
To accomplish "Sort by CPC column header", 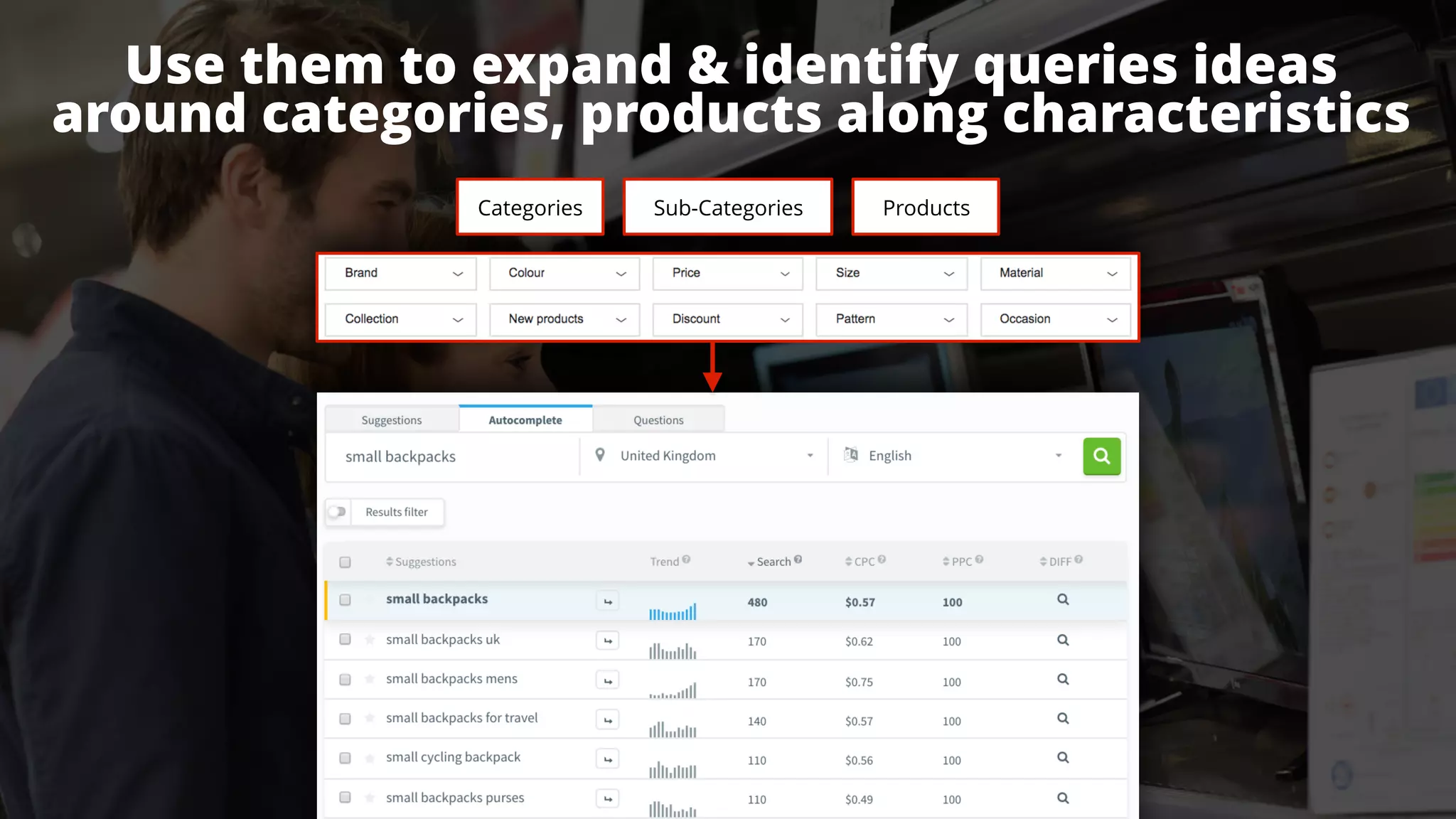I will pos(860,562).
